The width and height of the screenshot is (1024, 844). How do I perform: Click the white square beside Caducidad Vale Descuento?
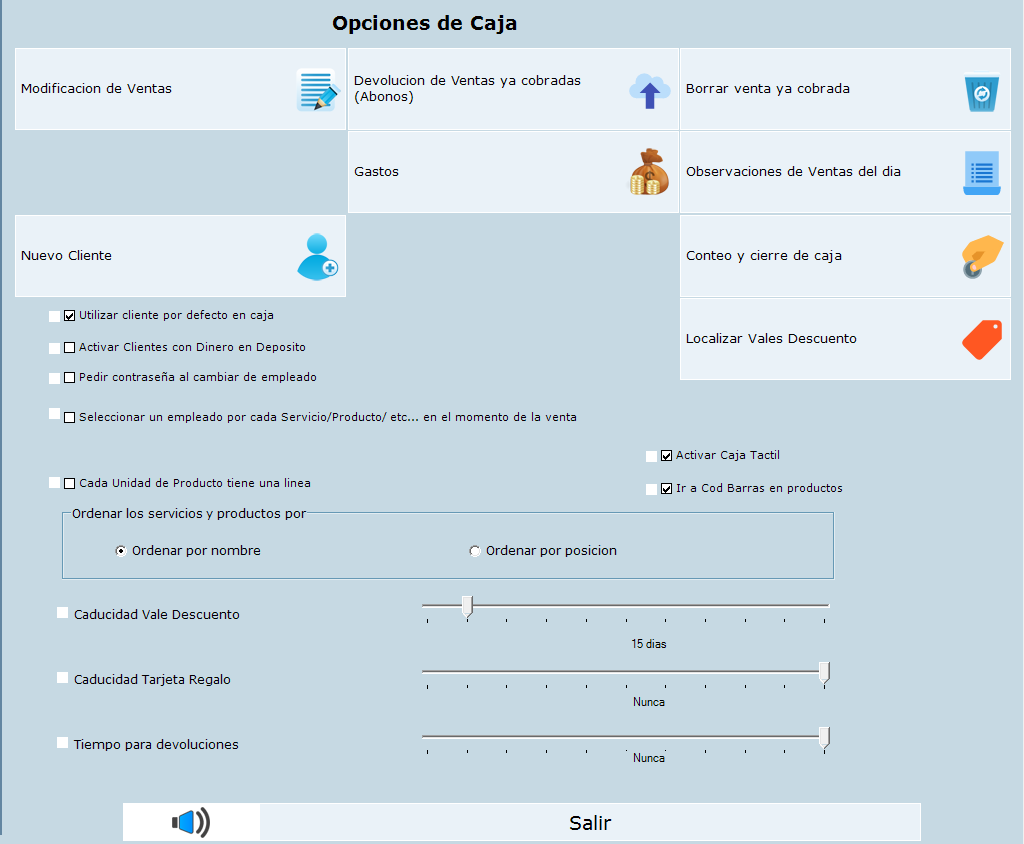pyautogui.click(x=63, y=612)
